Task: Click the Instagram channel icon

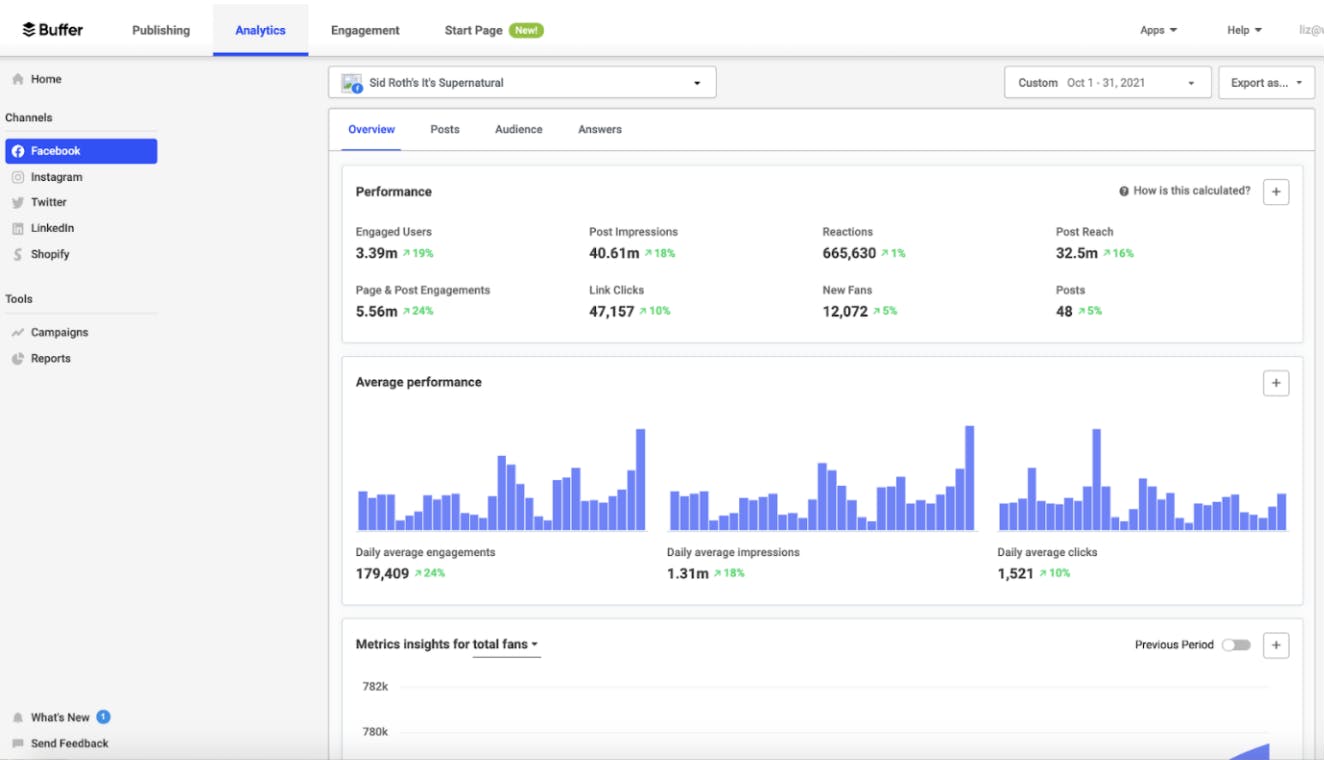Action: (x=18, y=177)
